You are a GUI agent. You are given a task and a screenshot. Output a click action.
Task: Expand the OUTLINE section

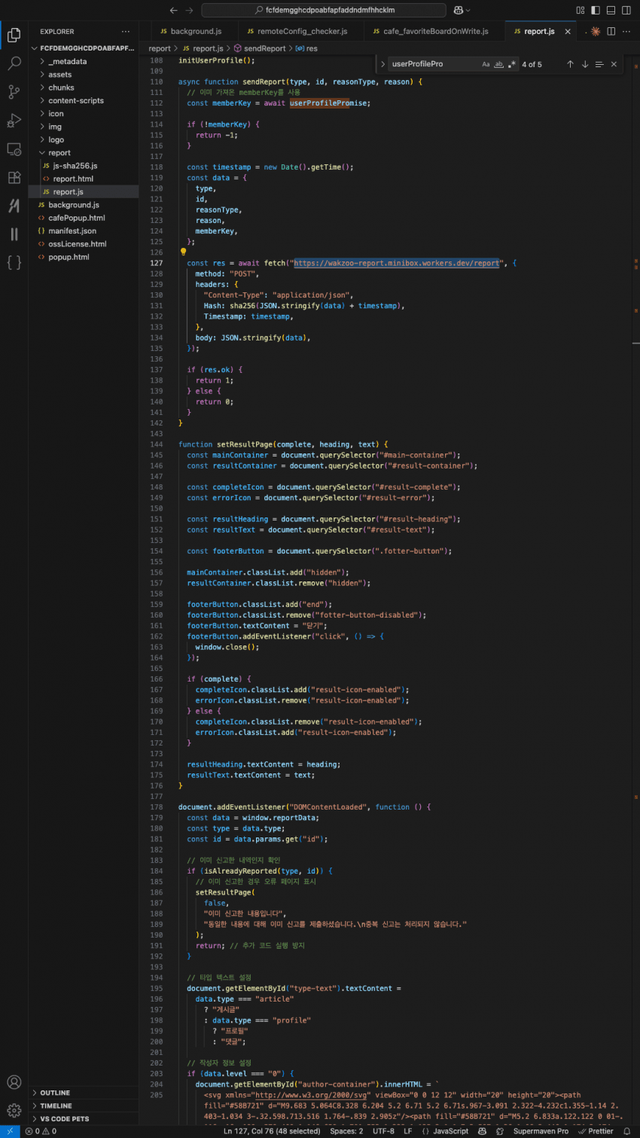(x=55, y=1093)
